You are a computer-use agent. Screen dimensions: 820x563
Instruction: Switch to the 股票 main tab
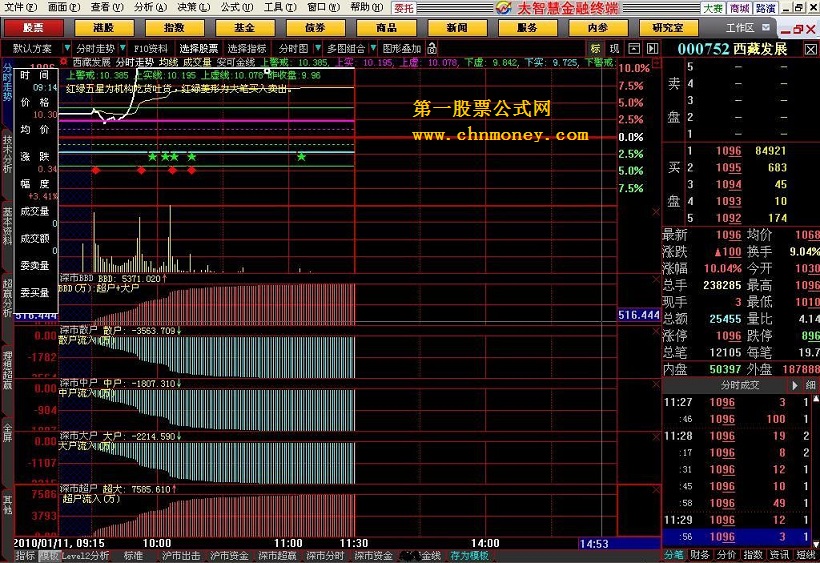pyautogui.click(x=33, y=28)
